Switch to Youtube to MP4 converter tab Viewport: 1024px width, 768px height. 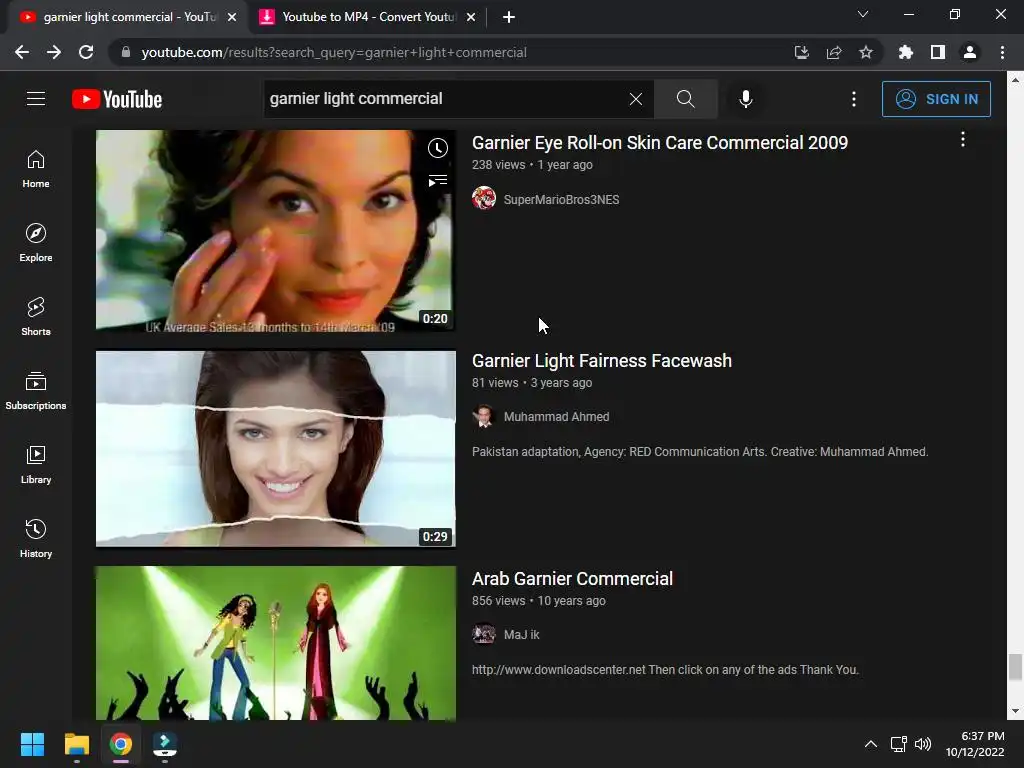pyautogui.click(x=368, y=17)
